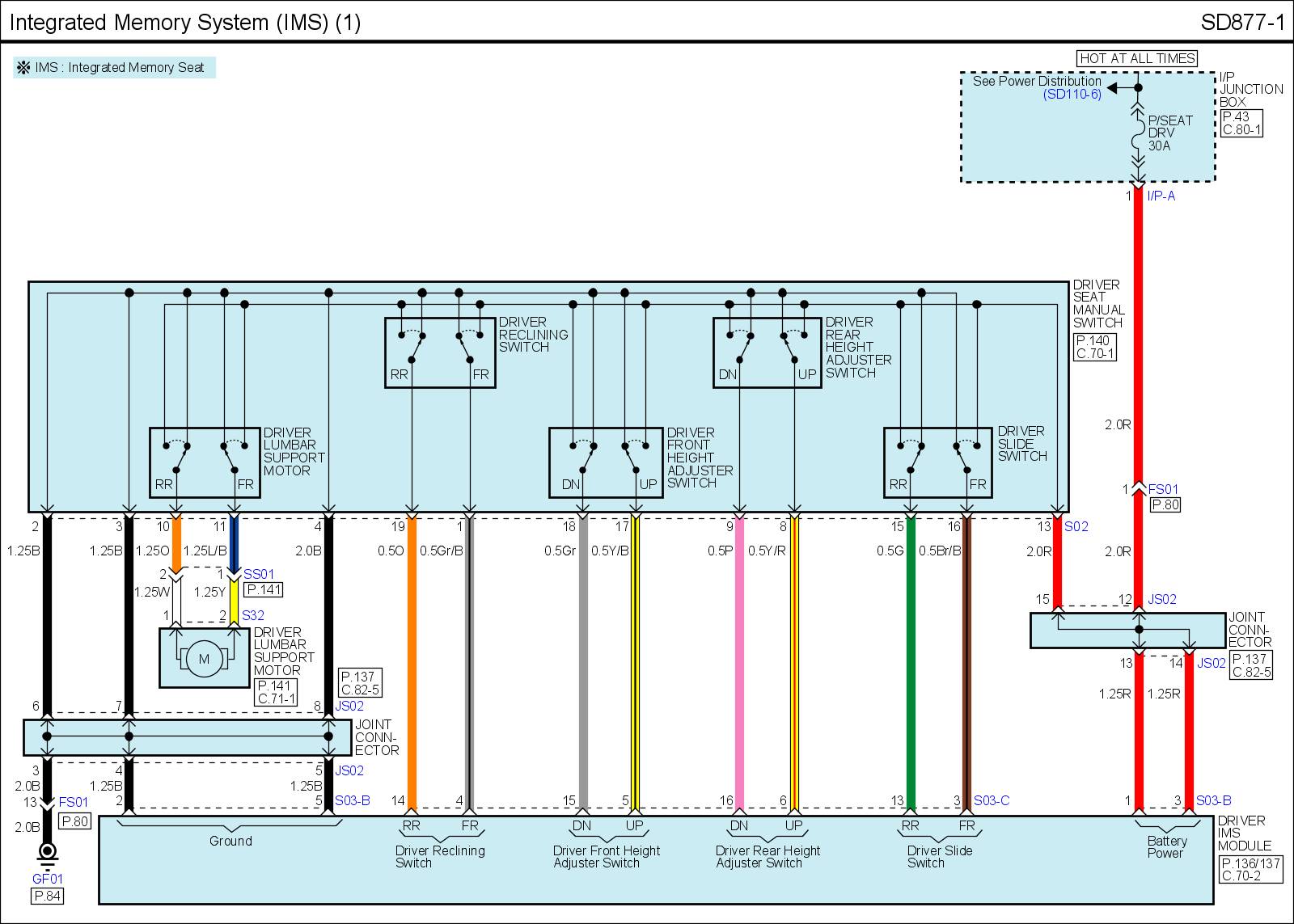
Task: Click the lumbar support motor M symbol
Action: [x=204, y=659]
